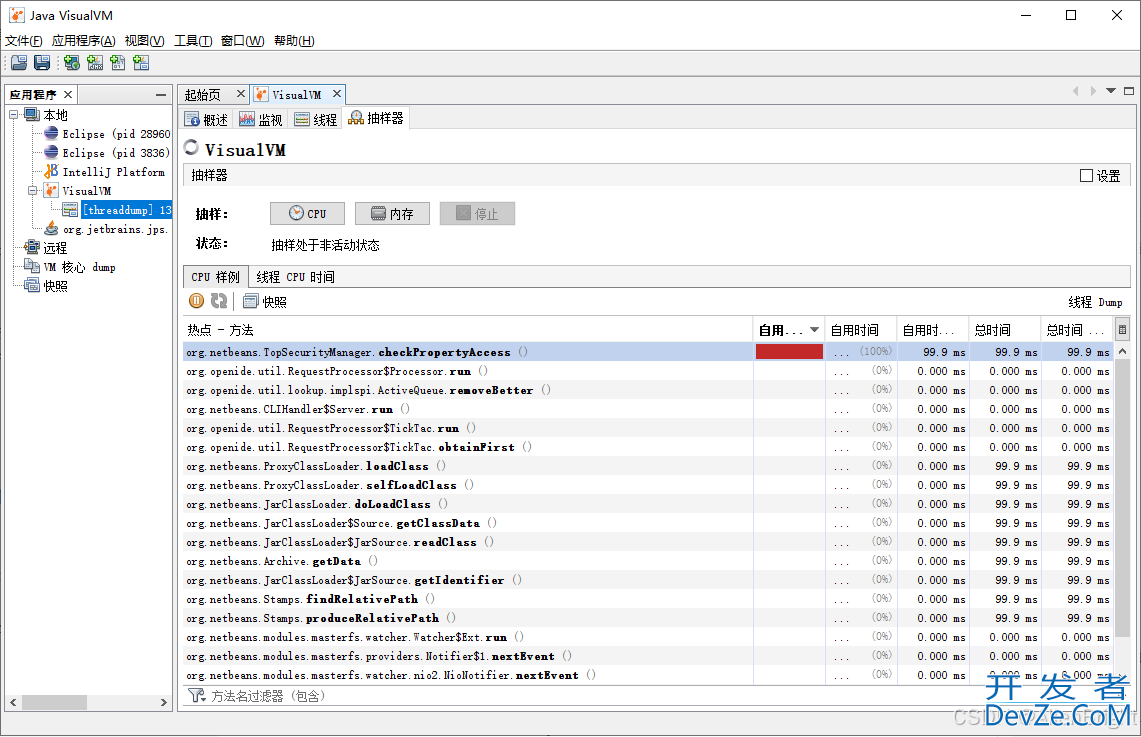The image size is (1141, 737).
Task: Select the ActiveQueue.removeBetter row
Action: [649, 390]
